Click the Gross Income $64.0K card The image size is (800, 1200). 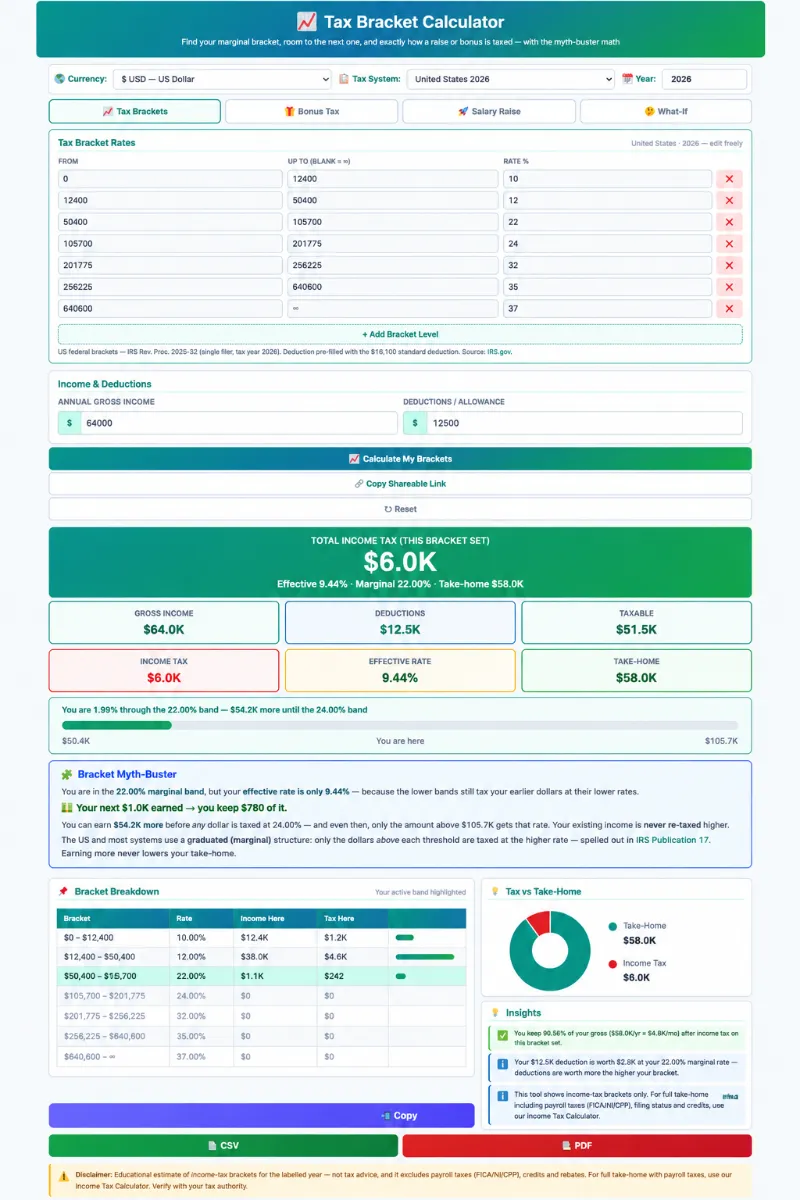click(164, 622)
